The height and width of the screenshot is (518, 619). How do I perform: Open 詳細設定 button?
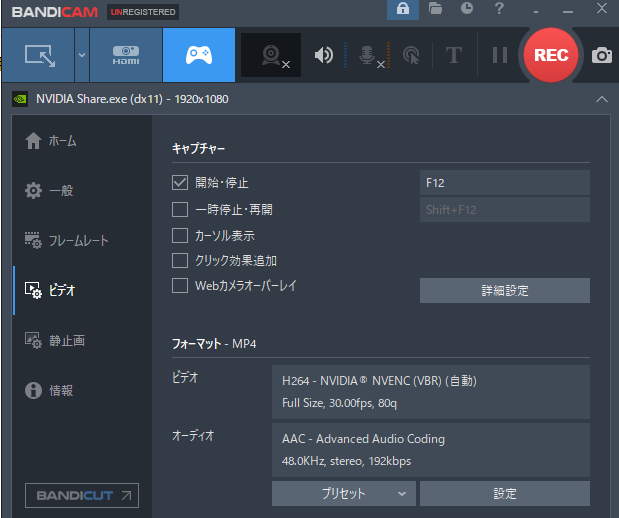[505, 291]
